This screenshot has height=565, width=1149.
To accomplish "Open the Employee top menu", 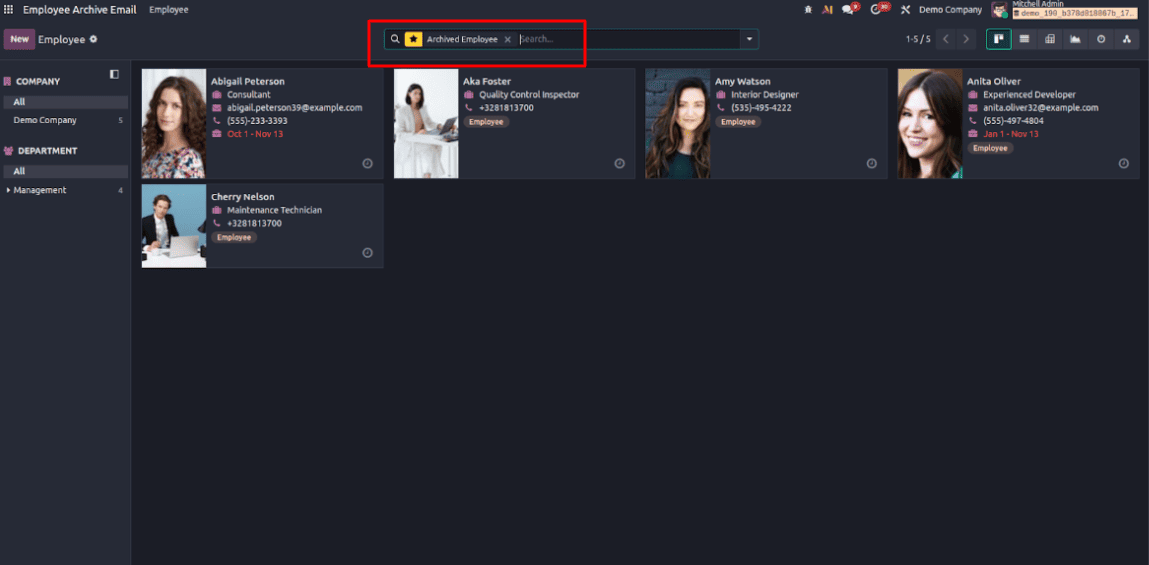I will 169,10.
